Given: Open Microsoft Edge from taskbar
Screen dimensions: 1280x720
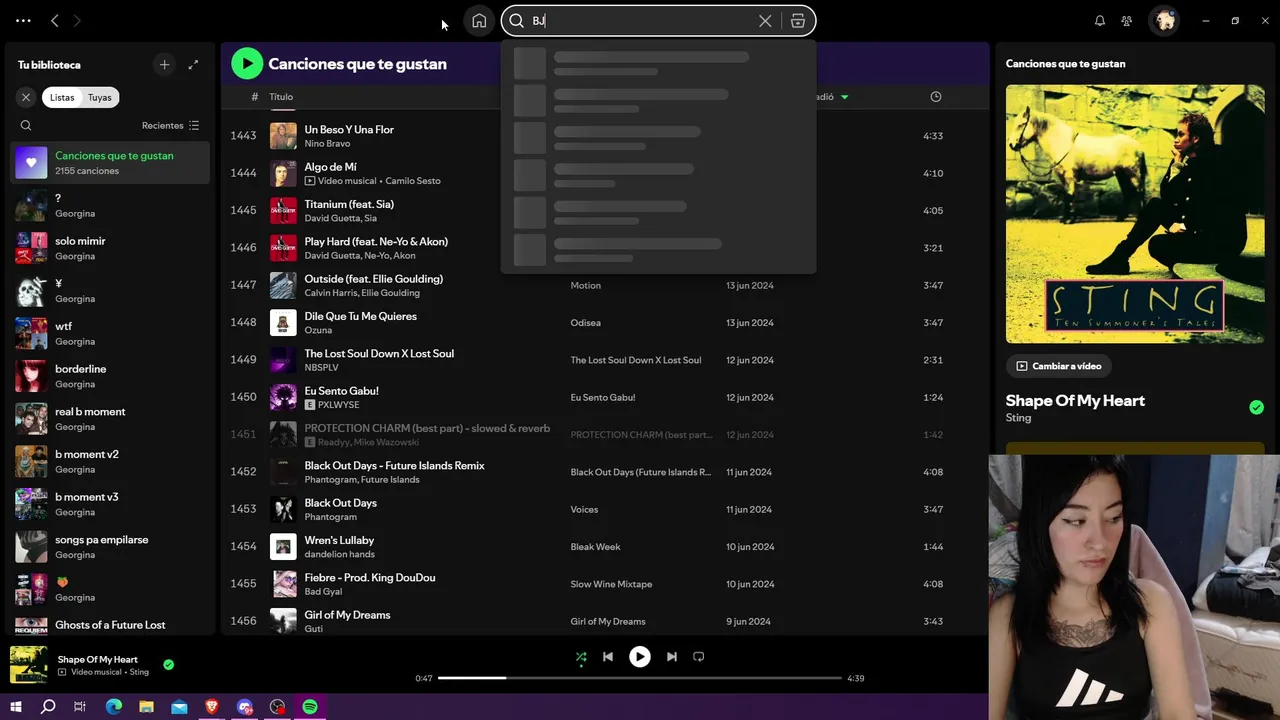Looking at the screenshot, I should click(x=114, y=707).
